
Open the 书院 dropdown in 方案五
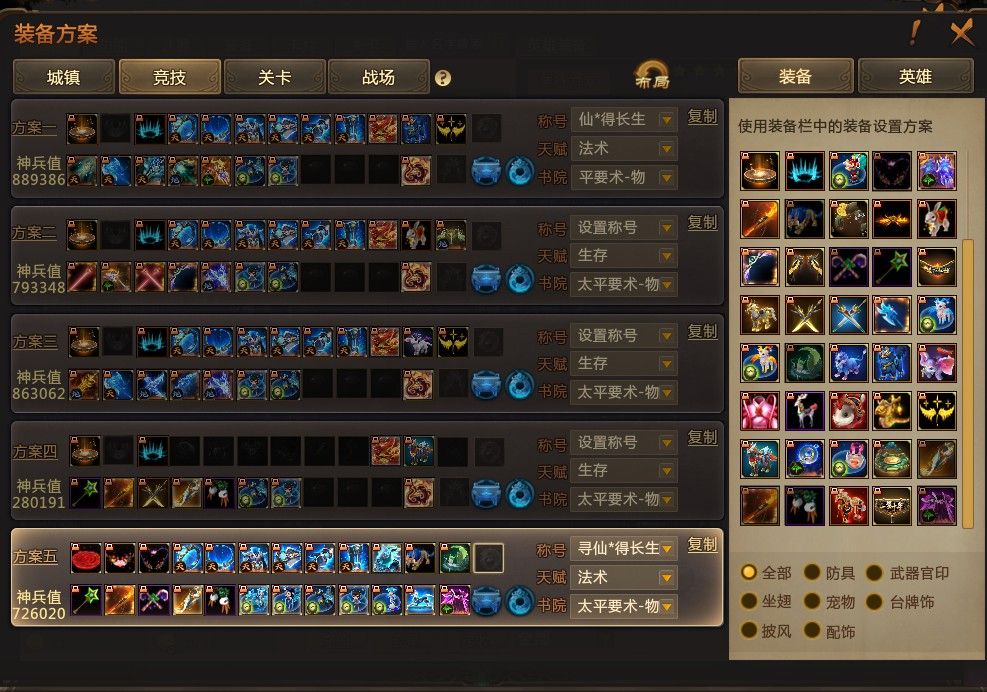click(x=624, y=606)
